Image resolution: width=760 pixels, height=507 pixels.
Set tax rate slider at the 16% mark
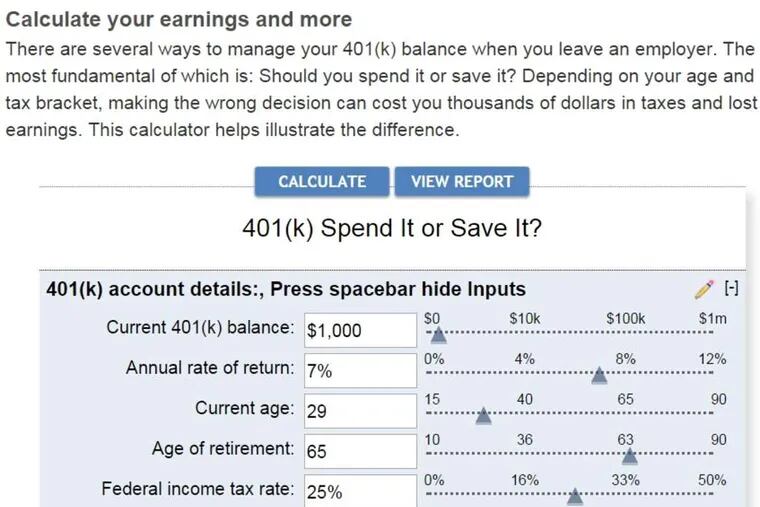tap(525, 494)
